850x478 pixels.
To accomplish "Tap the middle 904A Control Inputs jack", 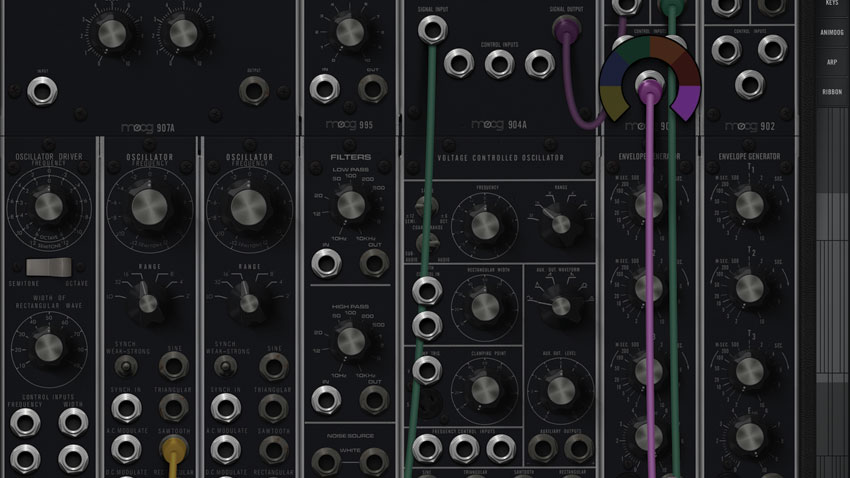I will pos(499,63).
